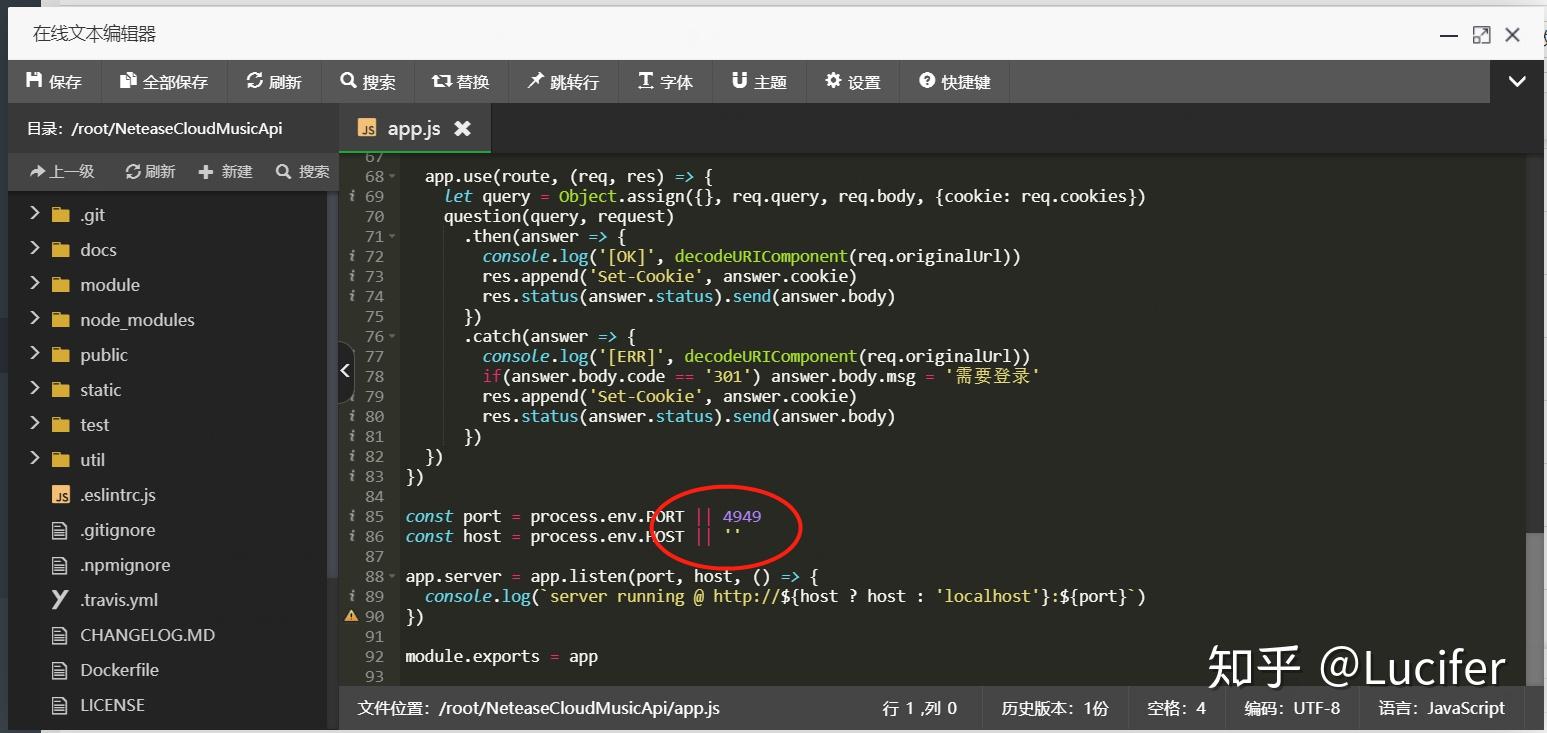This screenshot has height=733, width=1547.
Task: Open the 替换 replace tool
Action: tap(460, 81)
